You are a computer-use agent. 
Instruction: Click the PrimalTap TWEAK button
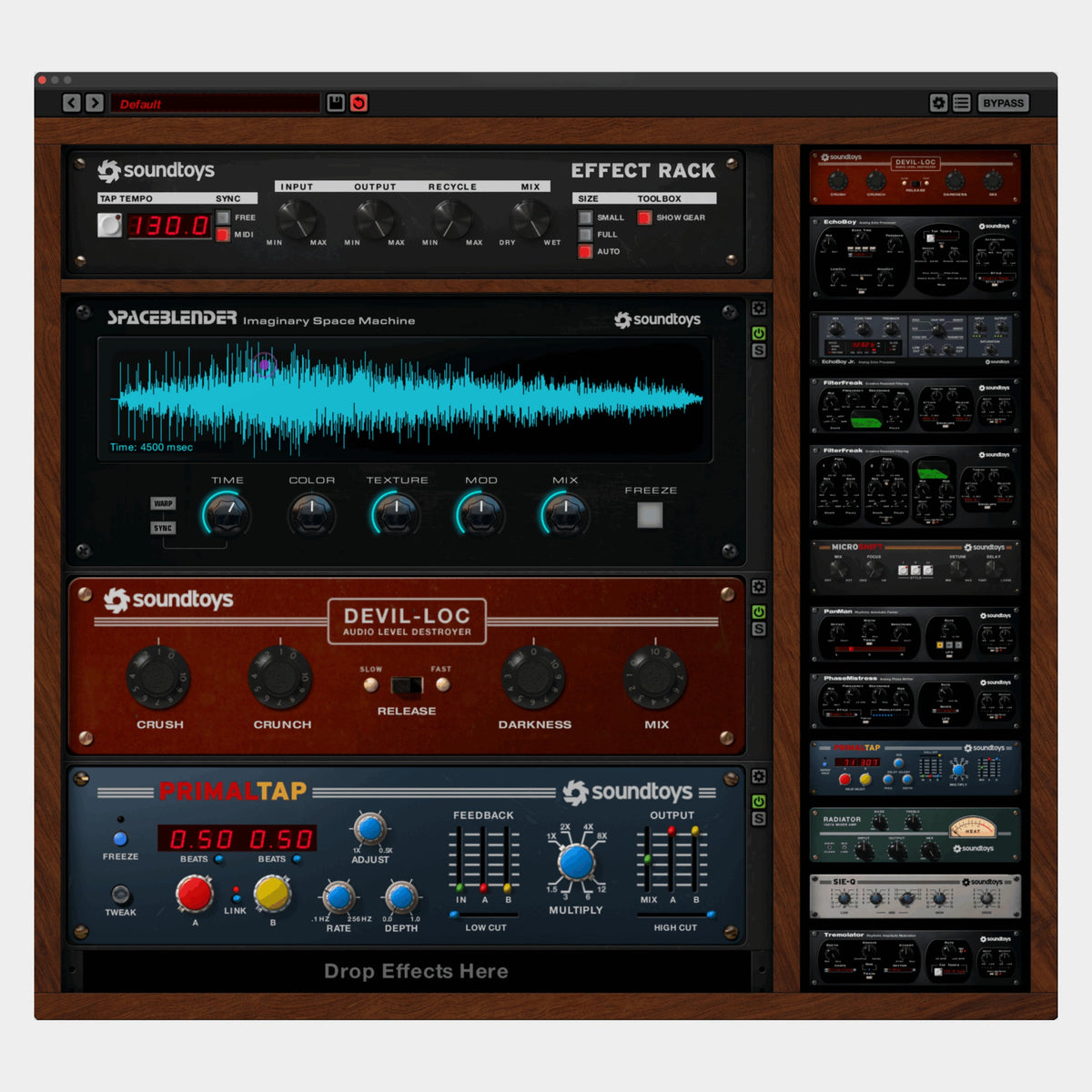pyautogui.click(x=120, y=894)
